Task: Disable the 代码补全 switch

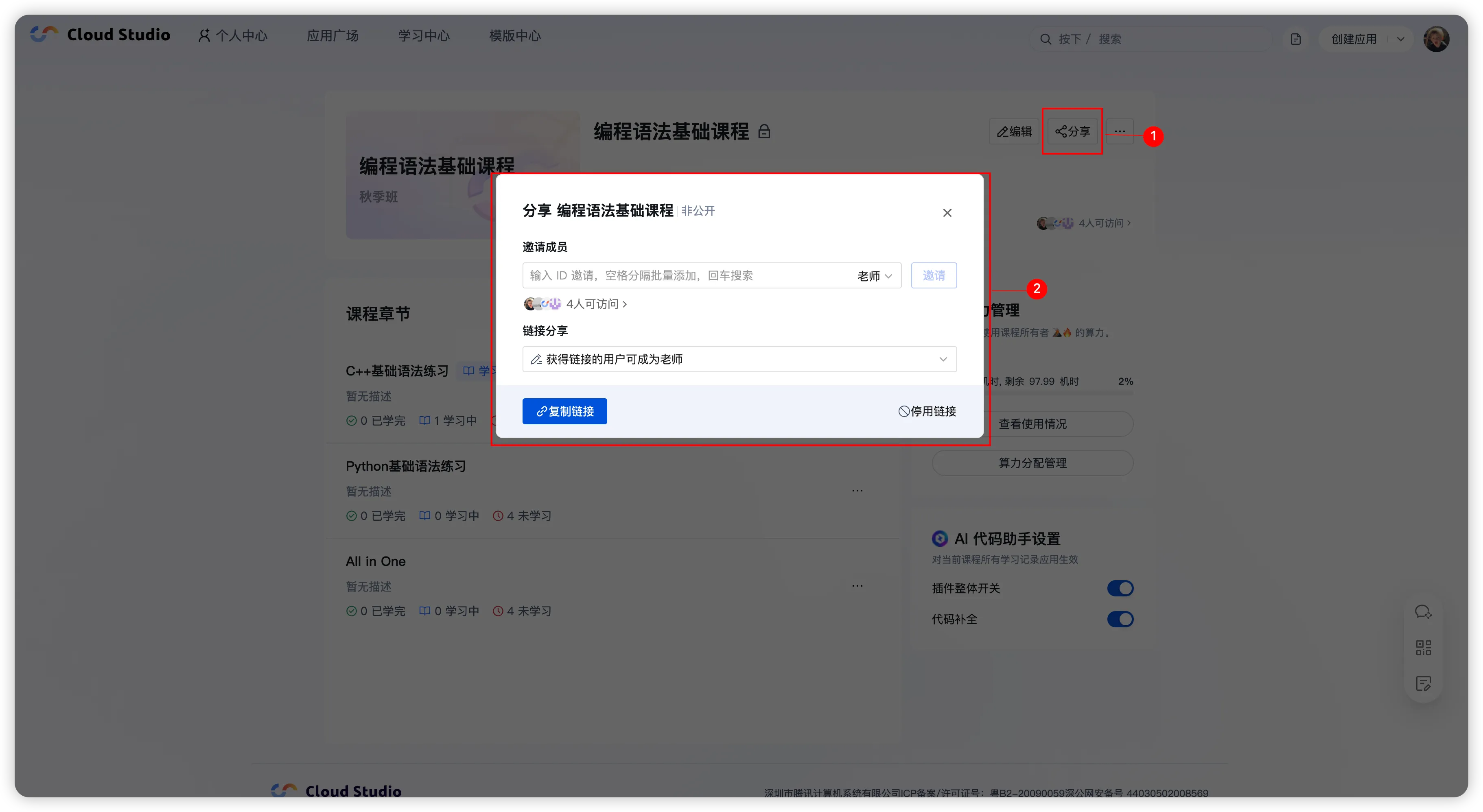Action: [x=1120, y=619]
